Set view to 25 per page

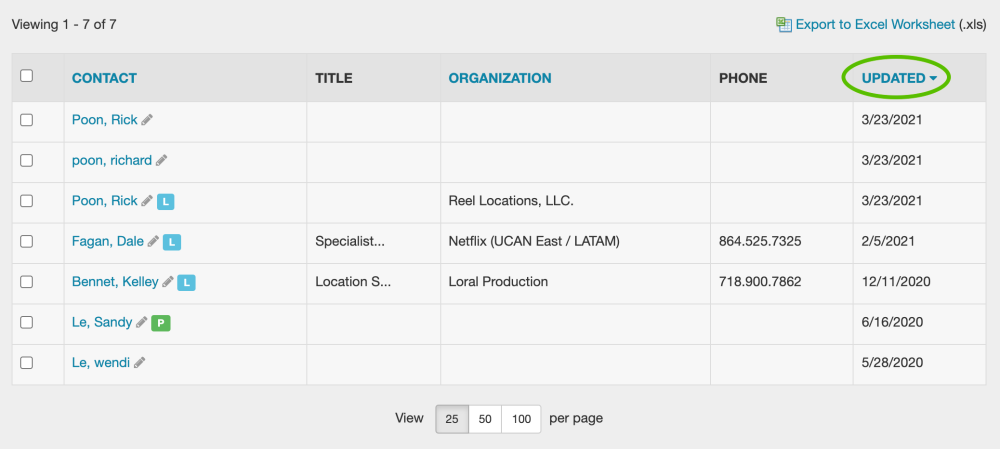tap(452, 419)
